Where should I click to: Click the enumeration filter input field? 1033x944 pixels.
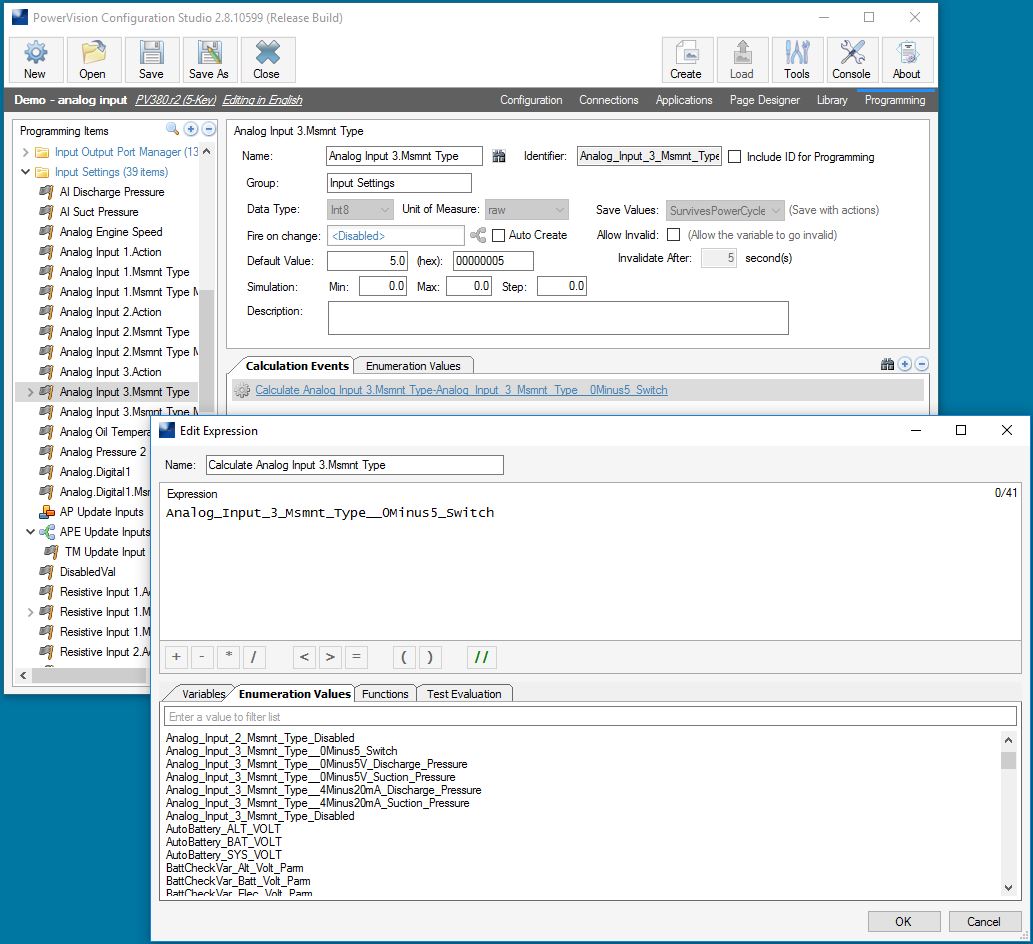[590, 716]
